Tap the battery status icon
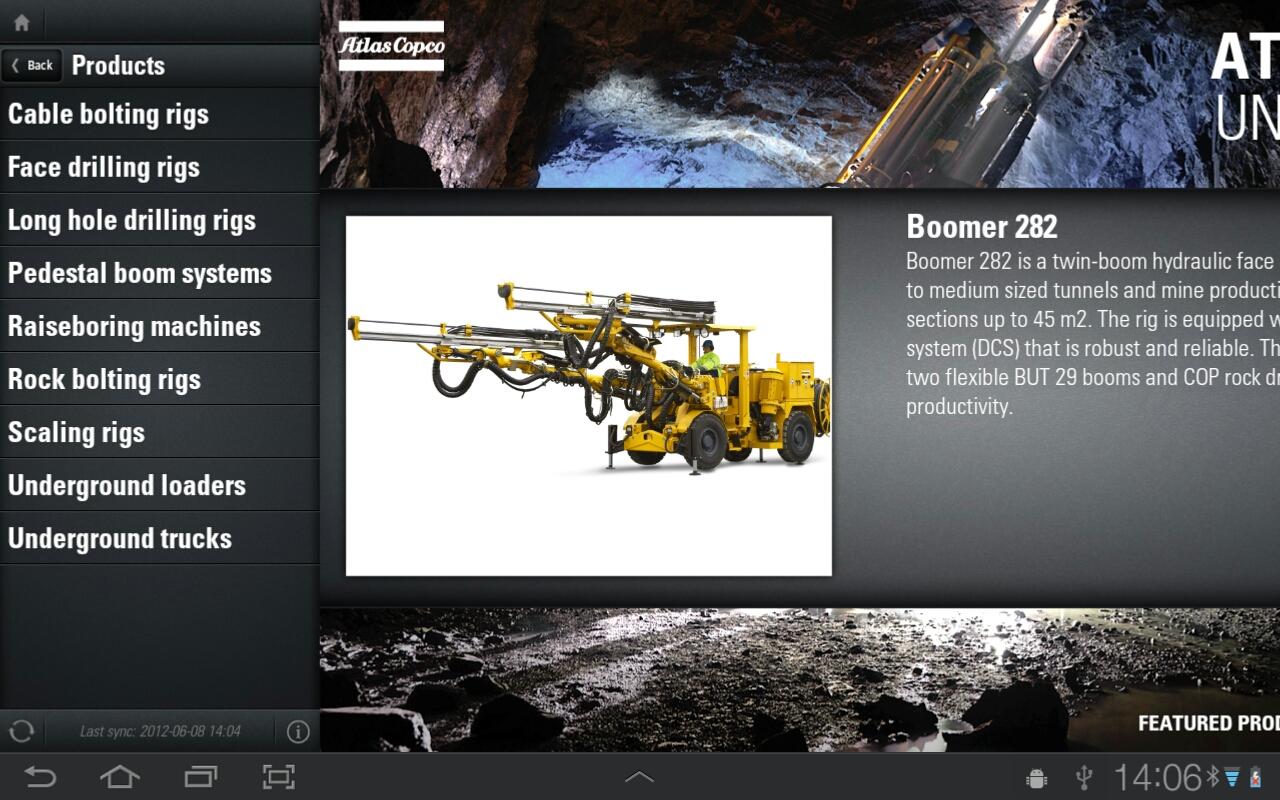The width and height of the screenshot is (1280, 800). 1256,777
